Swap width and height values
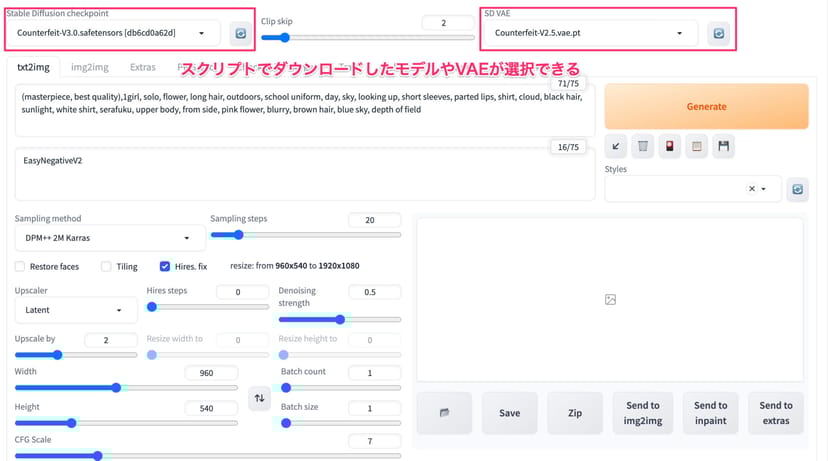Screen dimensions: 828x461 259,398
